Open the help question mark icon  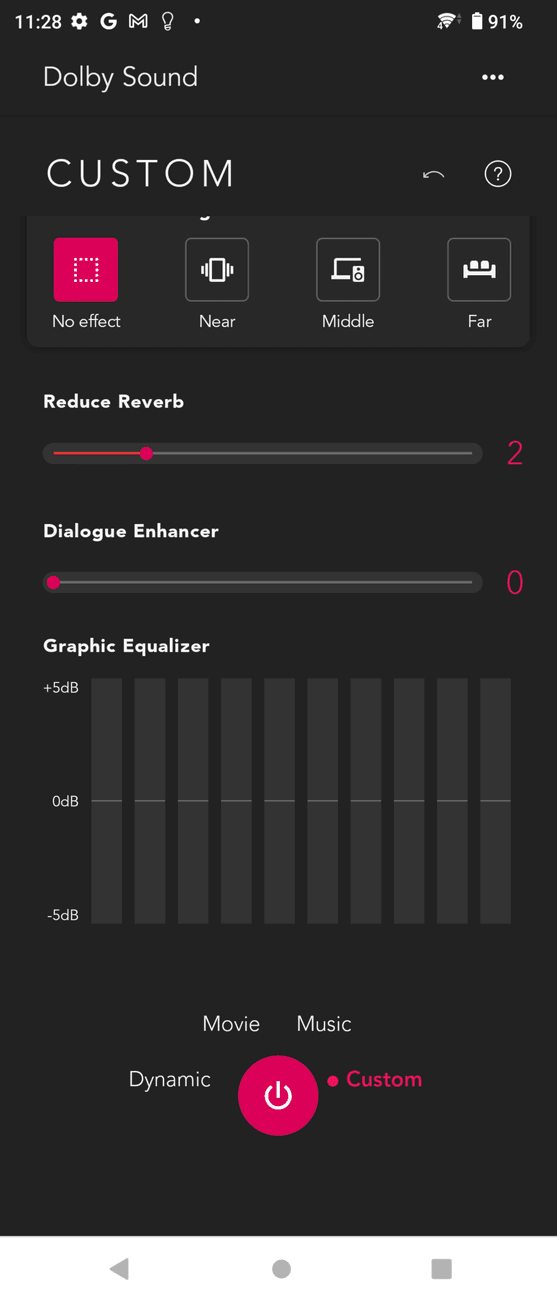(x=498, y=174)
